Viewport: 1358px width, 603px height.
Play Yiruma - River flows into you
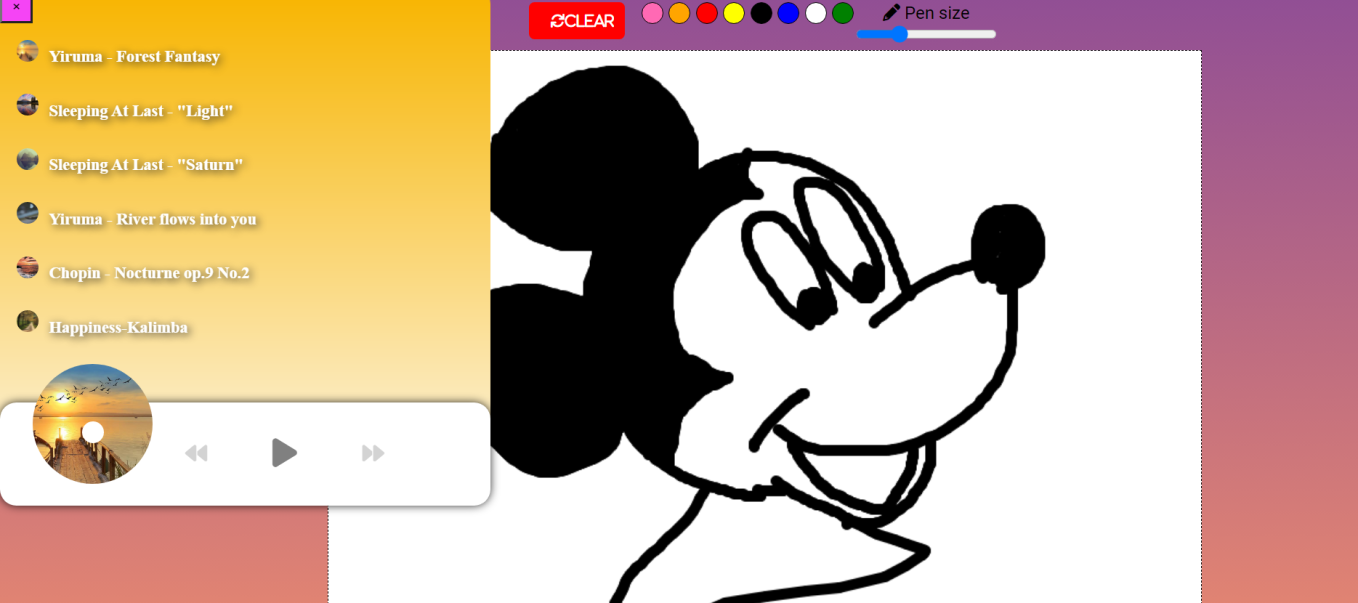(152, 218)
